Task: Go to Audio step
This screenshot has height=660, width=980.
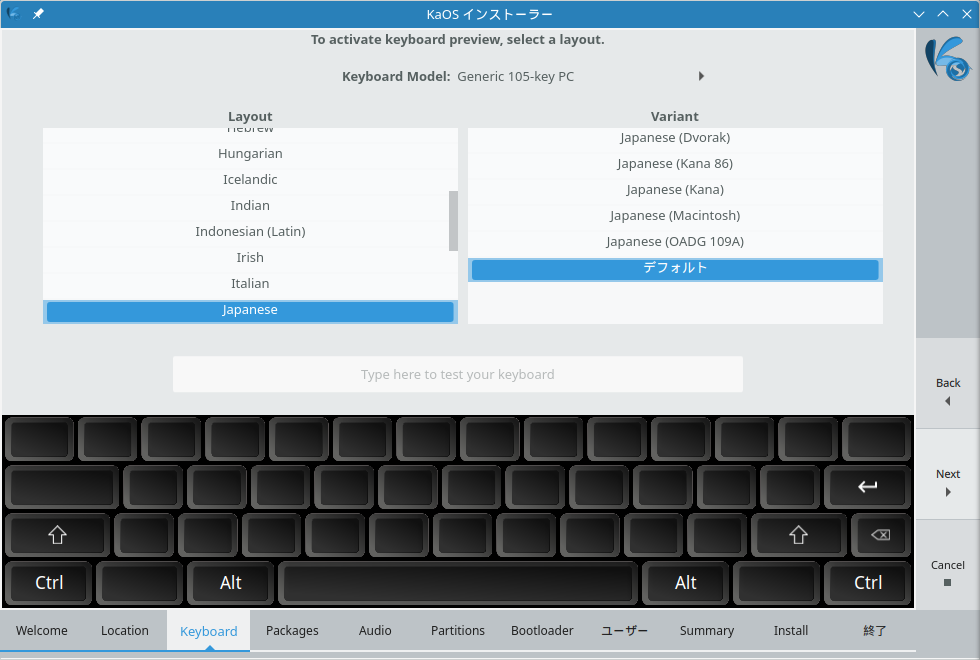Action: [375, 631]
